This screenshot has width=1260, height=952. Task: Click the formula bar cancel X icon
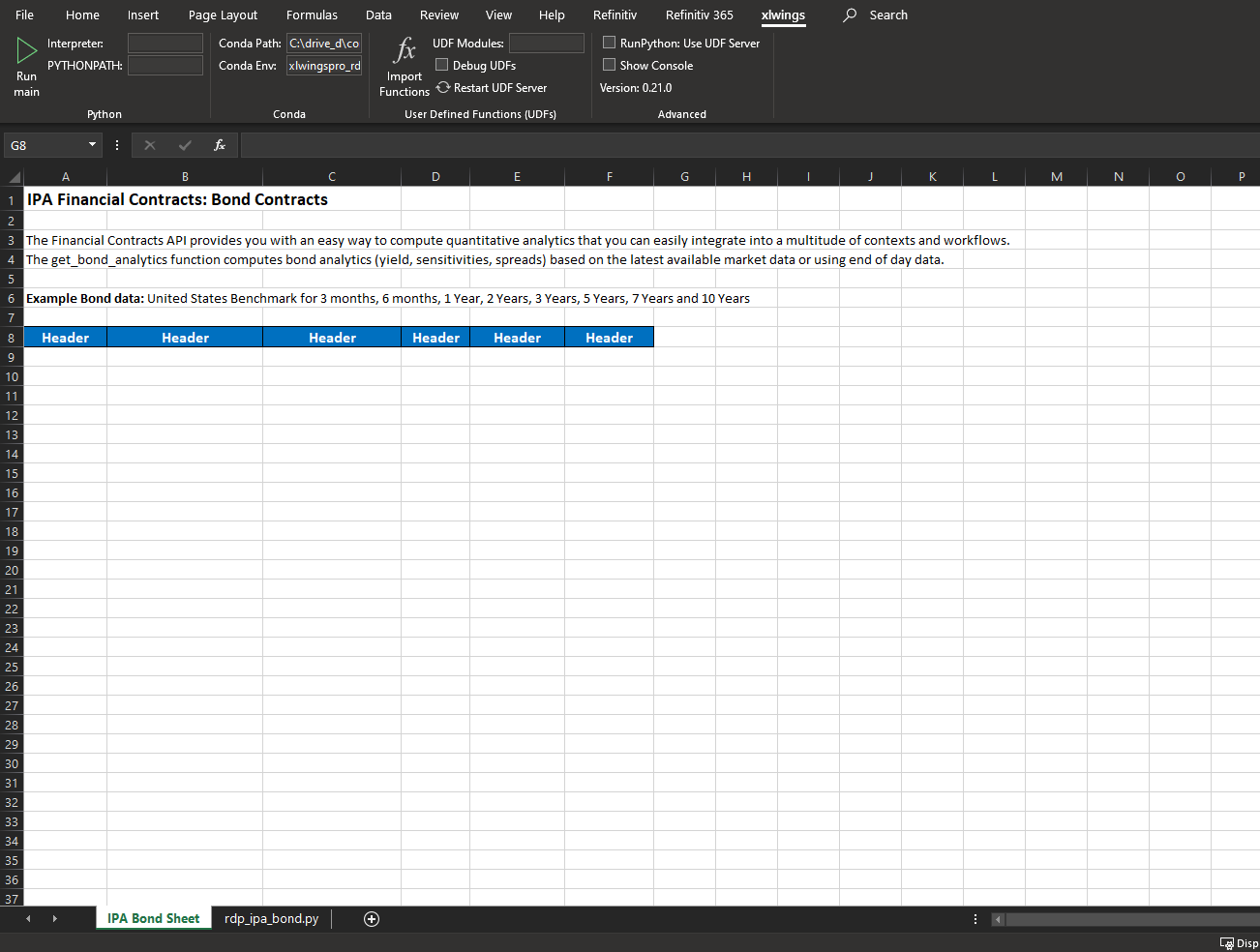150,145
